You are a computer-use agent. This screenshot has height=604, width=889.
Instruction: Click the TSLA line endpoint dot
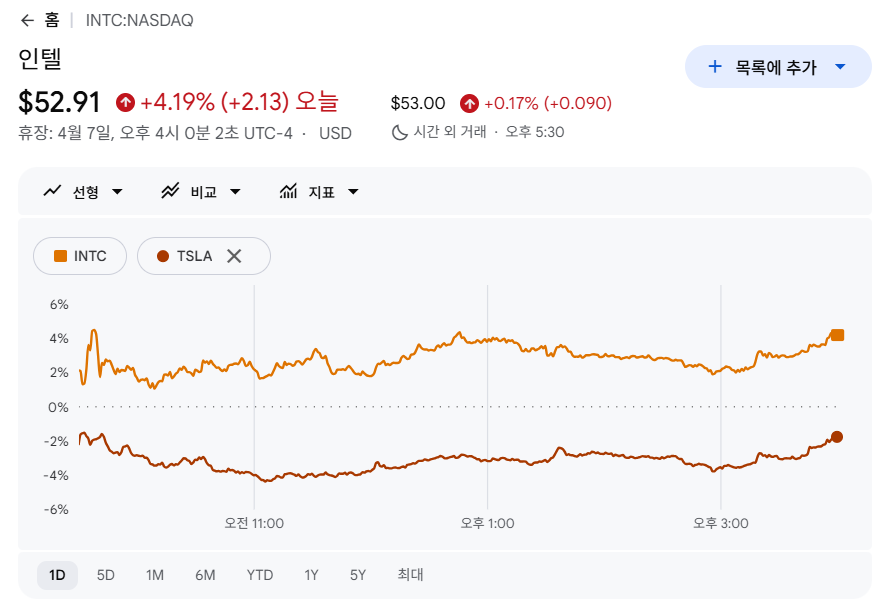[837, 437]
